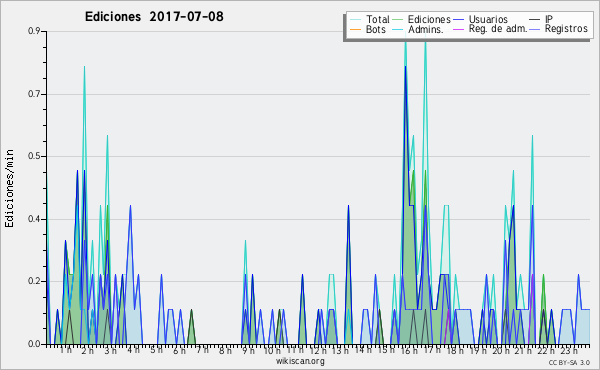Click the CC BY-SA 3.0 license text

569,363
